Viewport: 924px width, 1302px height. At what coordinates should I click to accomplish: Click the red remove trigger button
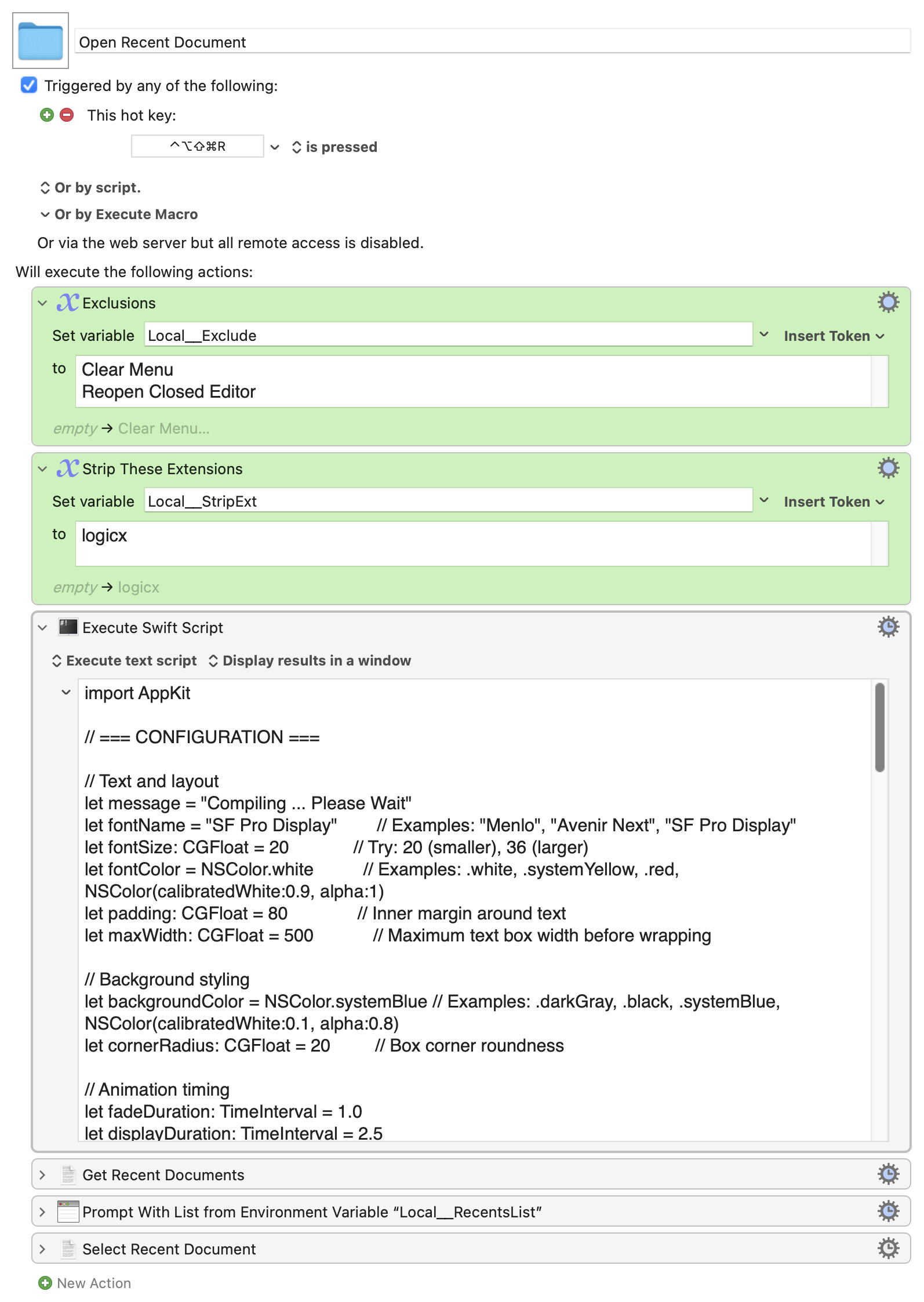(67, 115)
